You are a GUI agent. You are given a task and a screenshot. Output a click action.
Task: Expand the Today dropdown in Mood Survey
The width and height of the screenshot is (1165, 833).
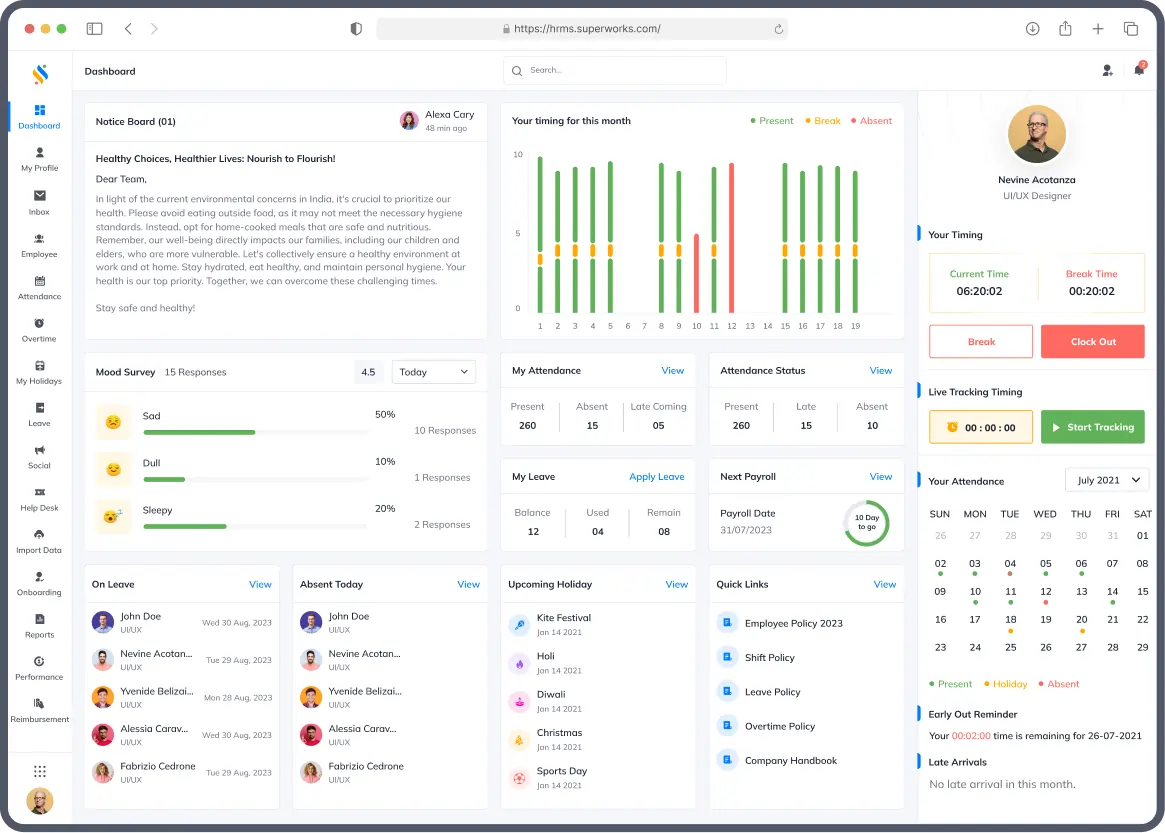click(x=433, y=372)
